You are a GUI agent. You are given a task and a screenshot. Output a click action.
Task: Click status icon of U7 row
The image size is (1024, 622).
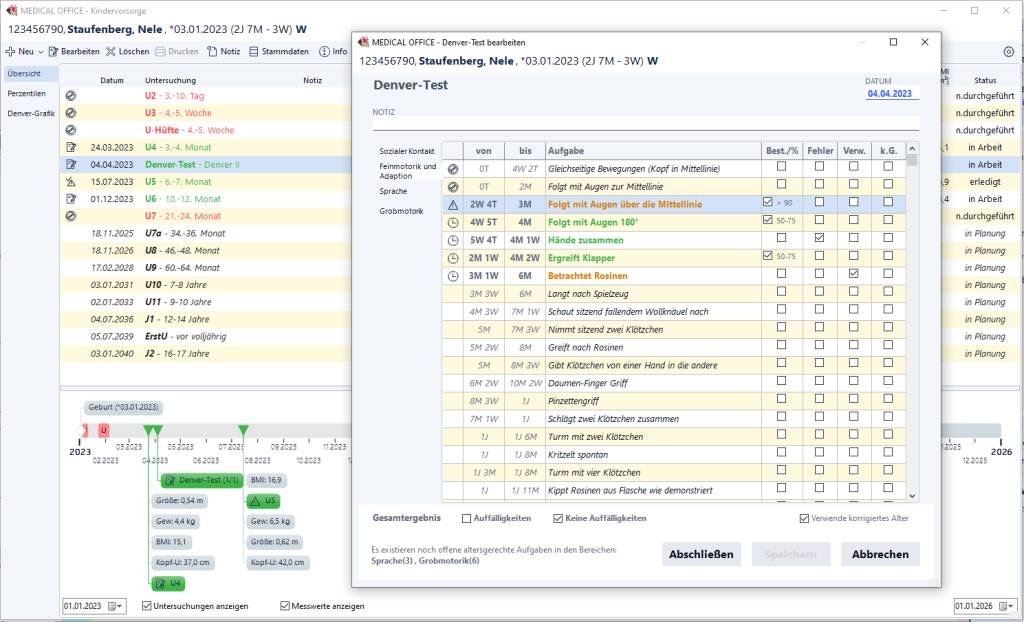pyautogui.click(x=71, y=216)
